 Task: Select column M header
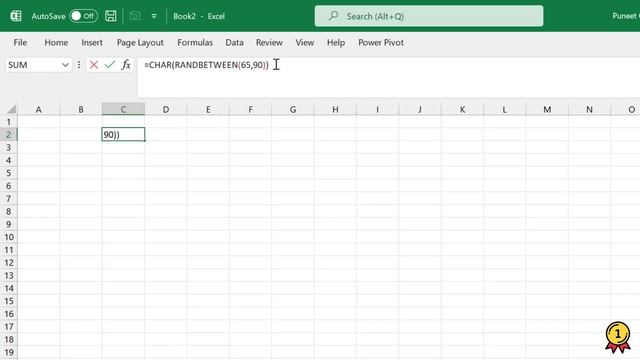pyautogui.click(x=547, y=109)
